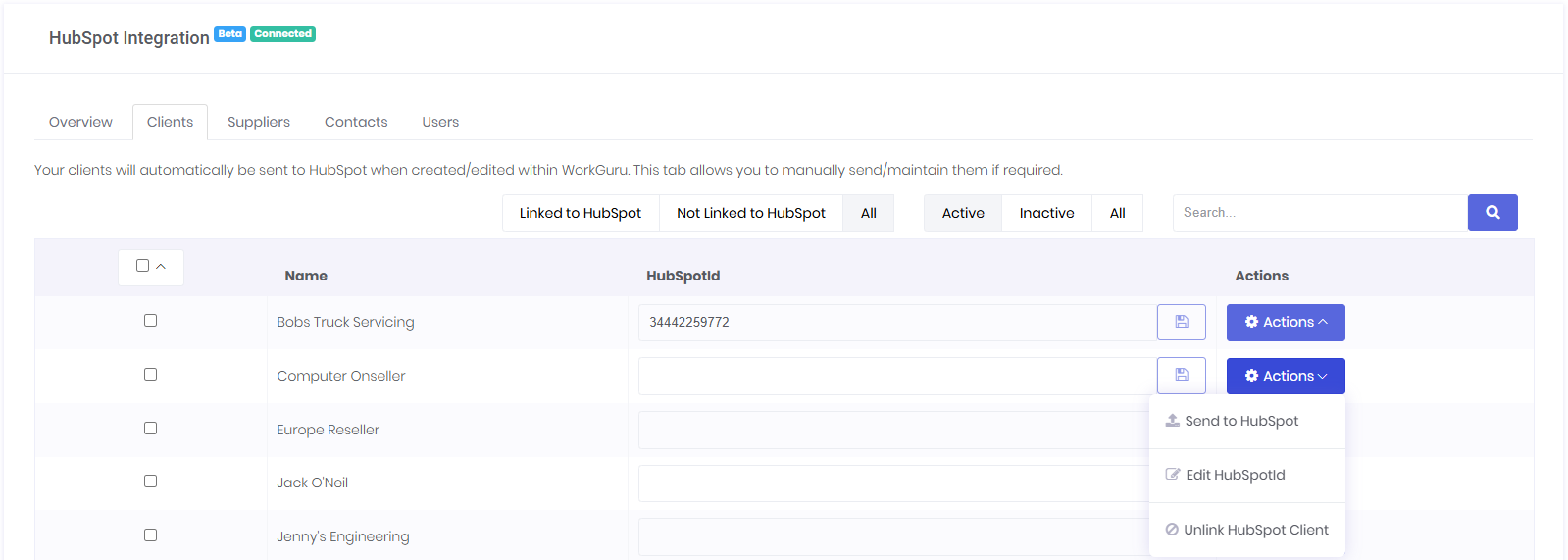Screen dimensions: 1568x560
Task: Save HubSpotId for Bobs Truck Servicing
Action: pos(1182,322)
